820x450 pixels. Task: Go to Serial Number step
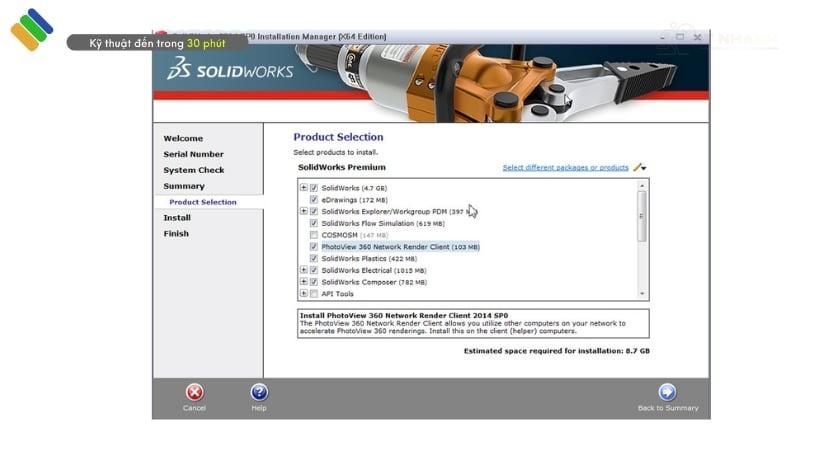pyautogui.click(x=193, y=154)
